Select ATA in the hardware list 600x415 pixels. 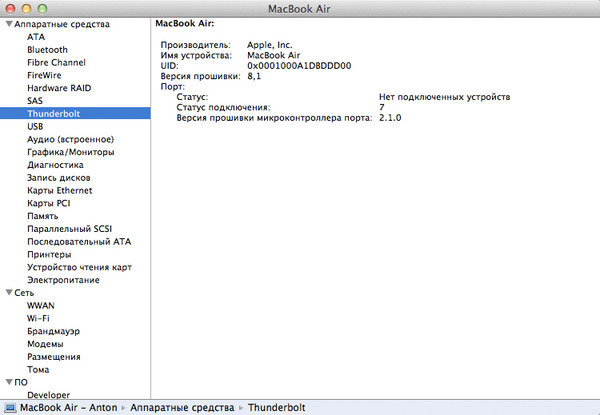pyautogui.click(x=36, y=37)
